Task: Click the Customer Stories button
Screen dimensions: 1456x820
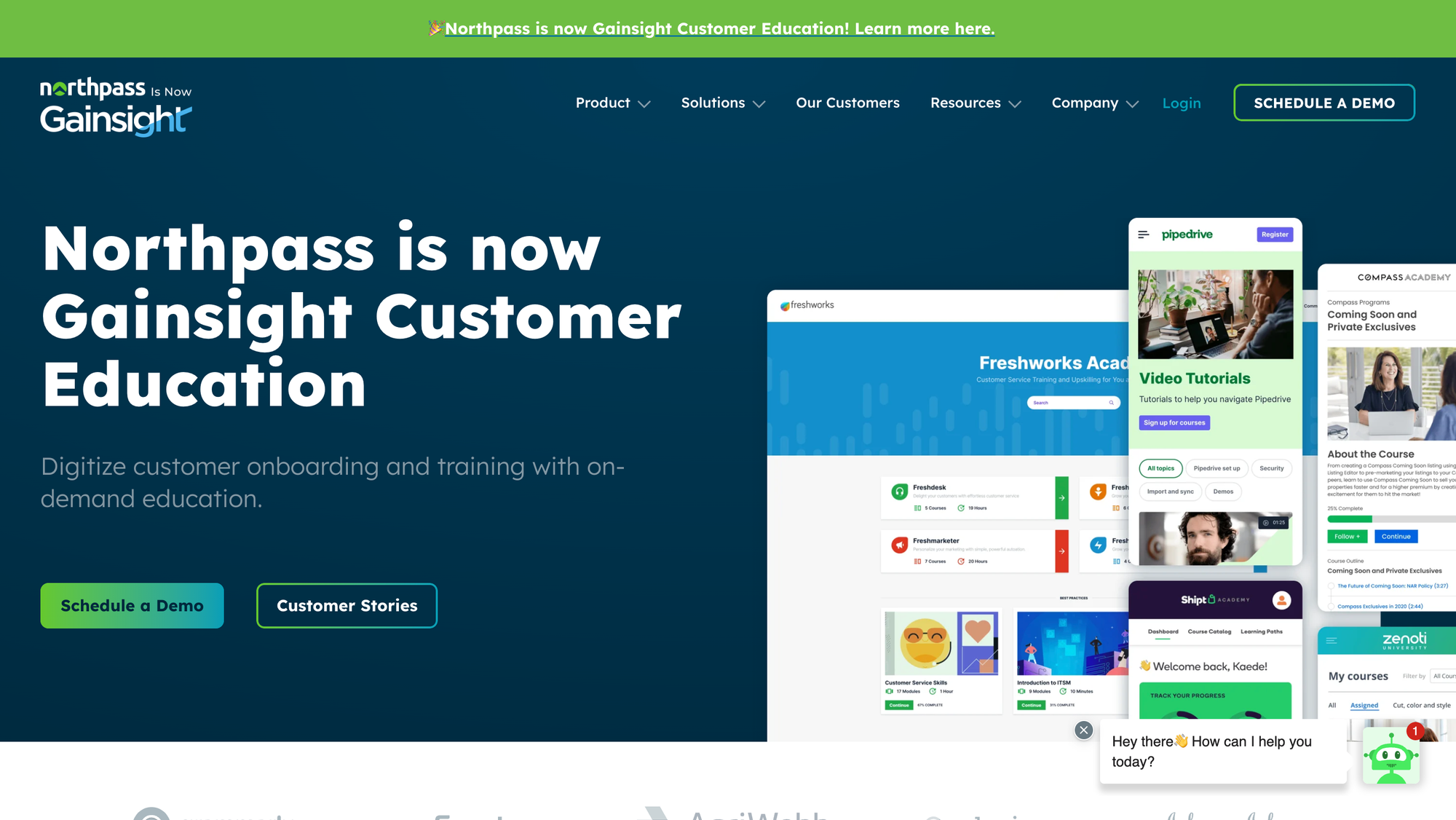Action: click(347, 605)
